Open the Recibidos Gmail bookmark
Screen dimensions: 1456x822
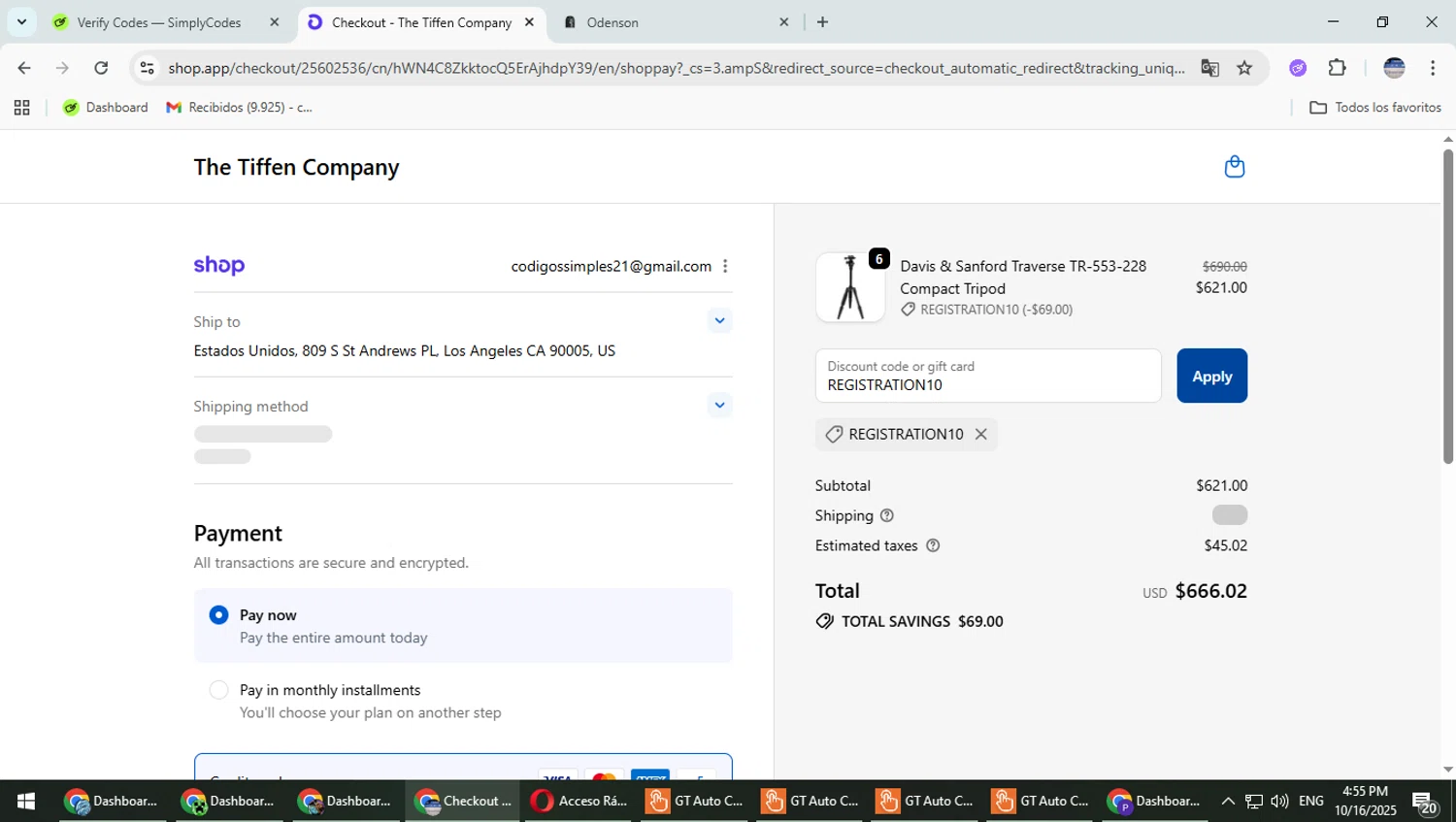(240, 108)
